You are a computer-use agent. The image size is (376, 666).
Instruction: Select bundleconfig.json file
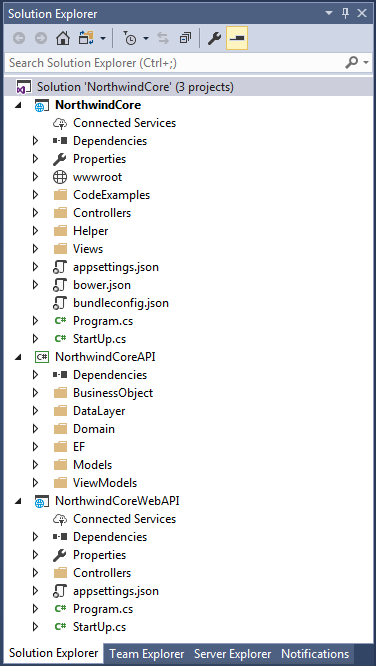(121, 303)
